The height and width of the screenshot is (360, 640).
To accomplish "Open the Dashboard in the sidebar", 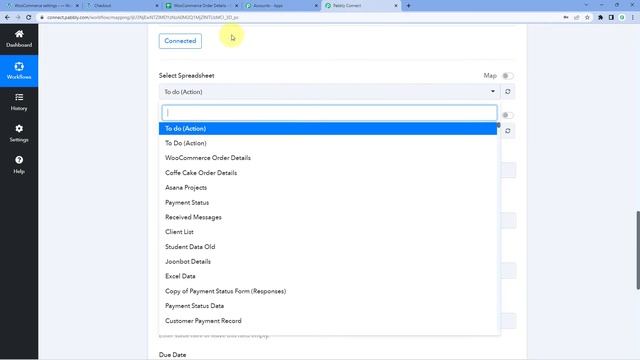I will pyautogui.click(x=19, y=39).
